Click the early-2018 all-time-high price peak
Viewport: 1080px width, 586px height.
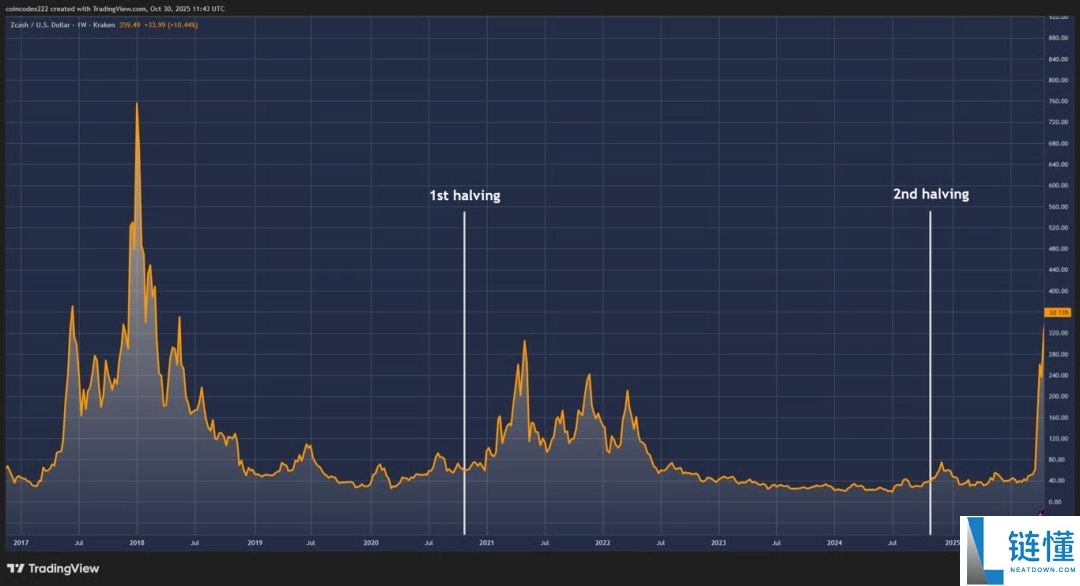click(136, 104)
